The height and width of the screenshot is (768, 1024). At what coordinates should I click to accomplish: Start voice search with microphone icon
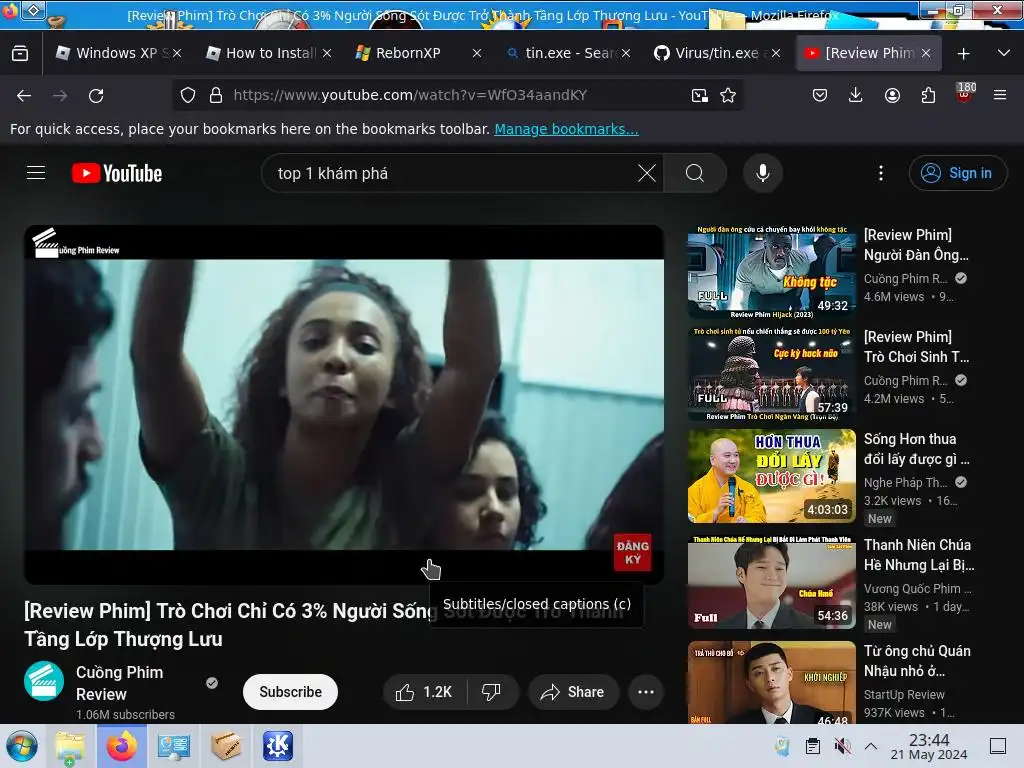coord(762,173)
